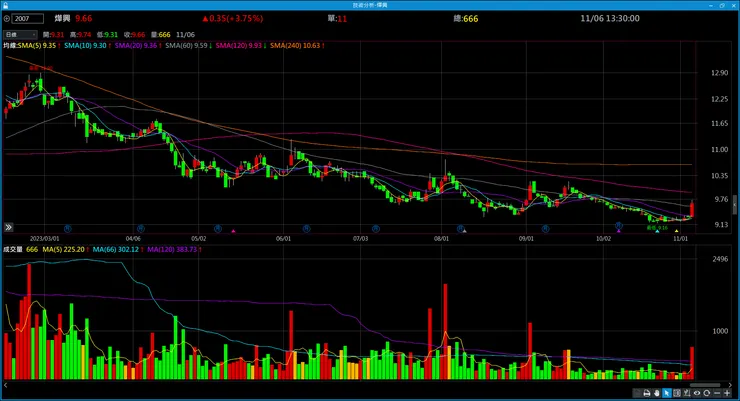Click the Y-axis scale tool icon
This screenshot has width=740, height=401.
tap(687, 393)
